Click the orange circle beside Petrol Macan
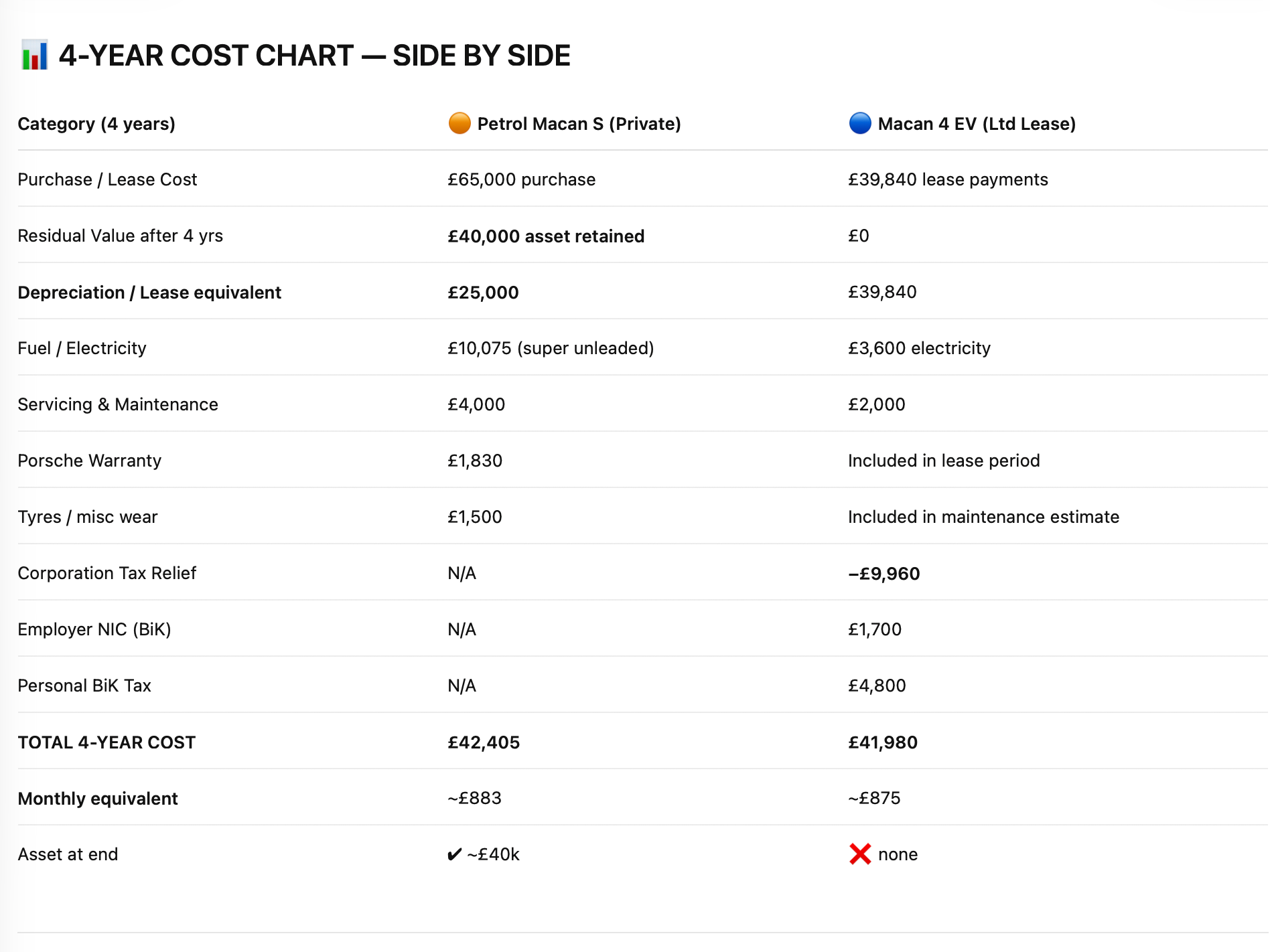The image size is (1270, 952). tap(460, 123)
